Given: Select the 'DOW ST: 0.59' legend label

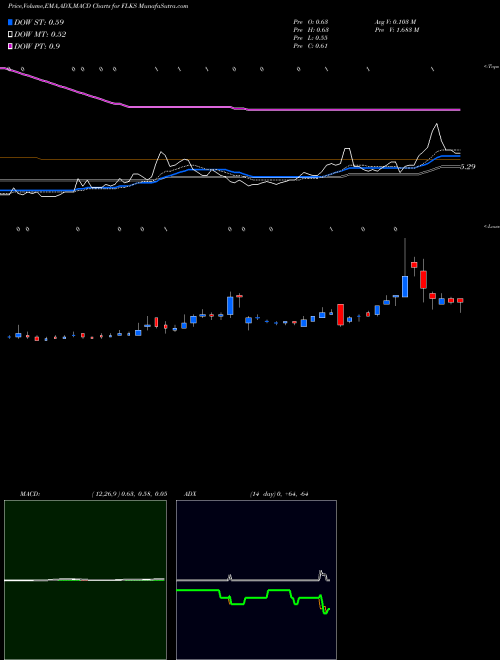Looking at the screenshot, I should coord(39,22).
